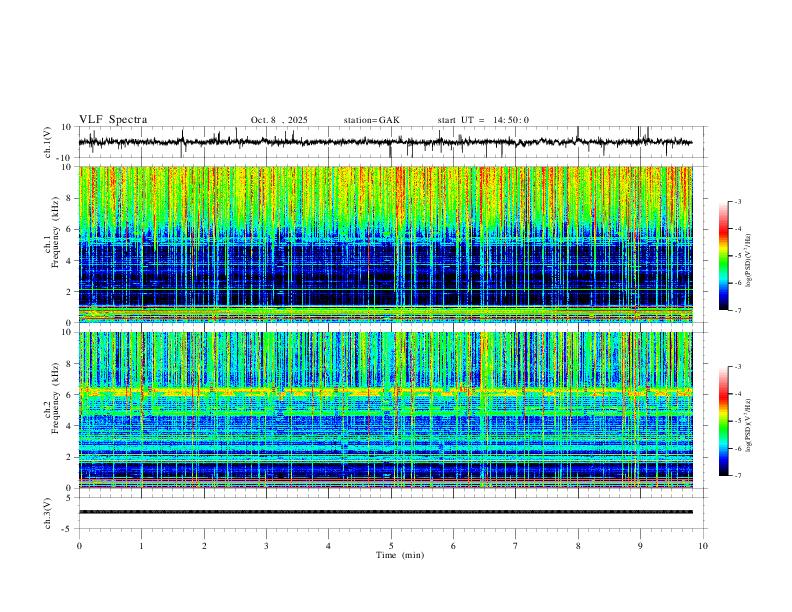The width and height of the screenshot is (792, 612).
Task: Click the ch.2 "Frequency (kHz)" axis label
Action: click(x=56, y=398)
